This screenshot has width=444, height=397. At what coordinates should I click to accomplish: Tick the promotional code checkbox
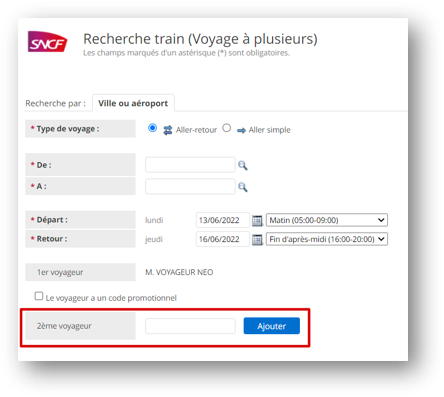click(39, 296)
